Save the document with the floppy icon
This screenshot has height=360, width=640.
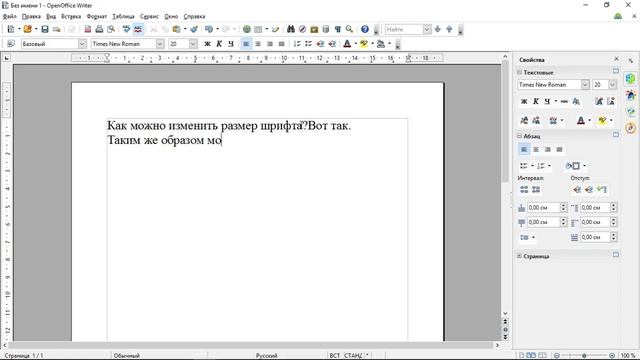45,29
